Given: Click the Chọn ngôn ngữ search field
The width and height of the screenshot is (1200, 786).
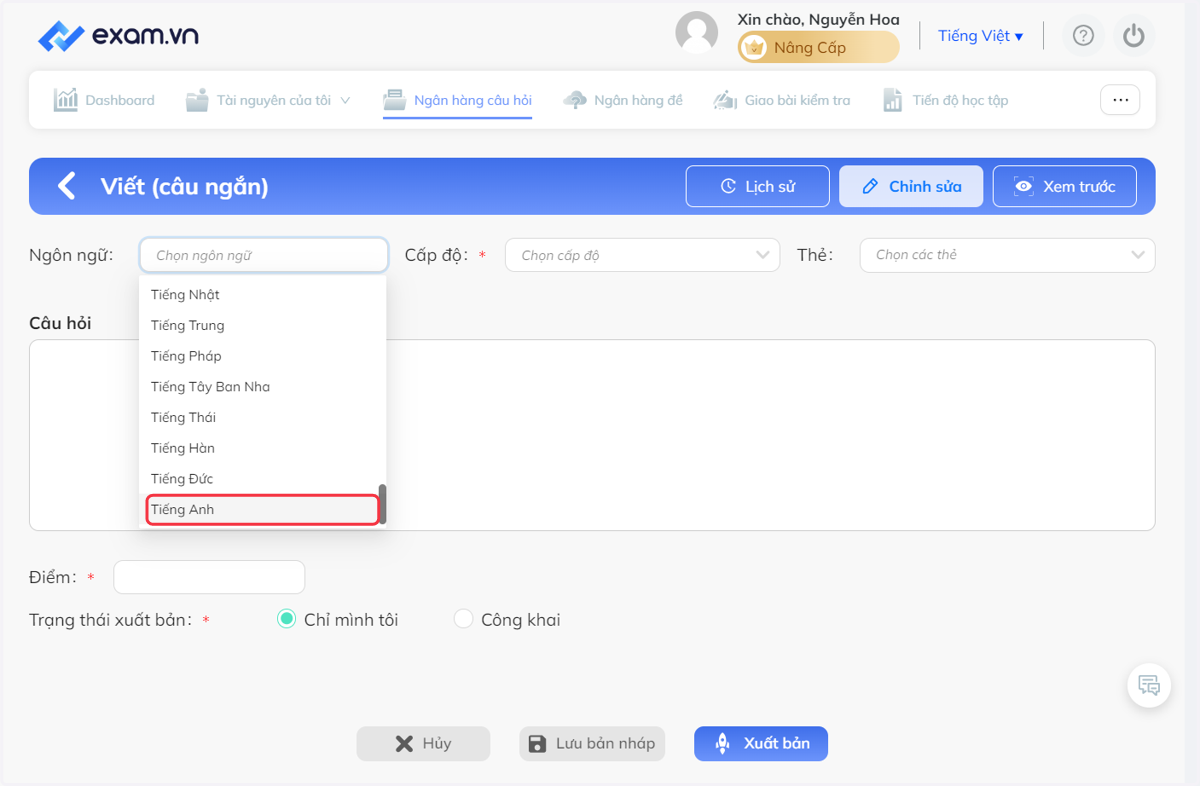Looking at the screenshot, I should [x=264, y=255].
